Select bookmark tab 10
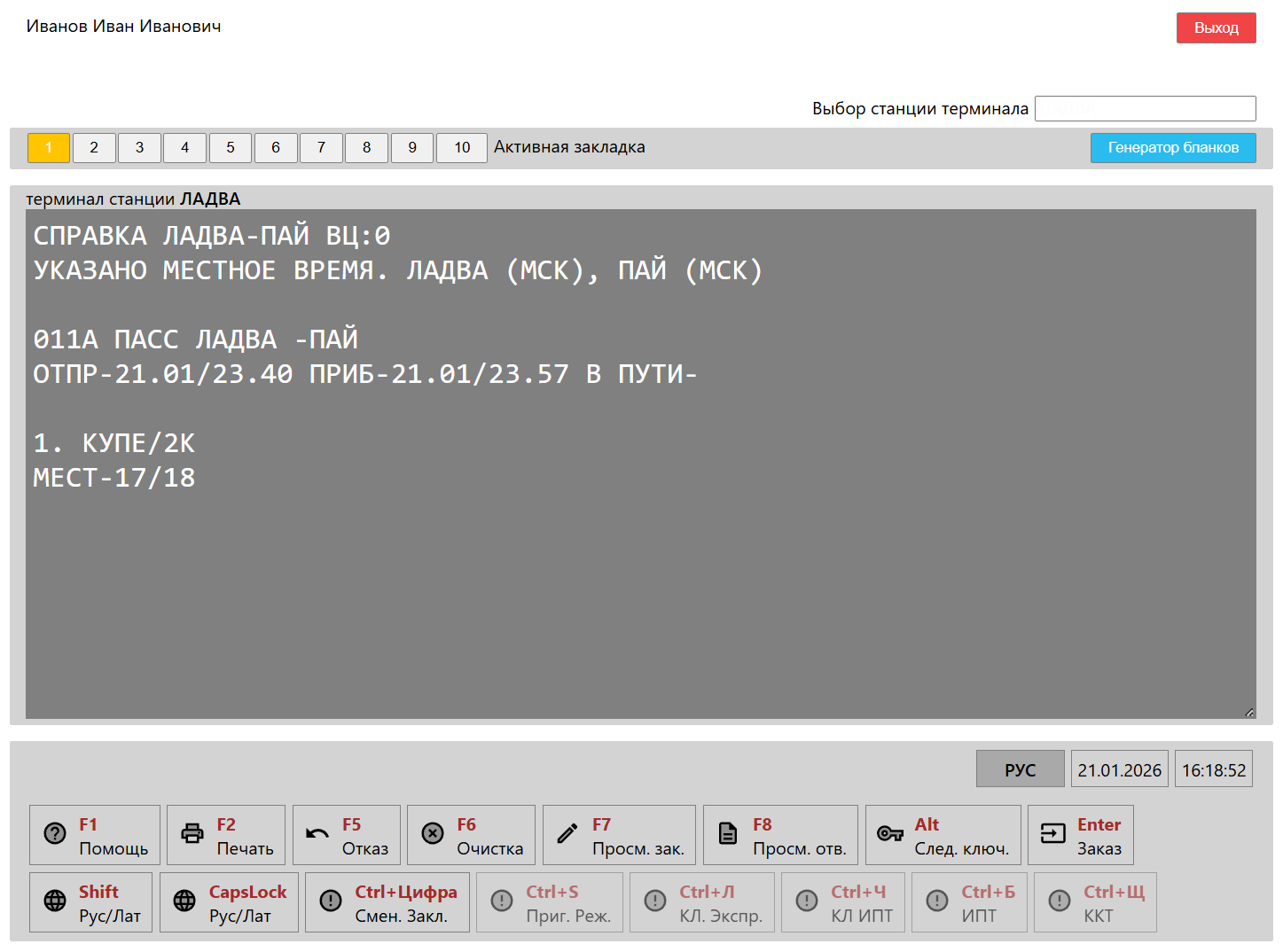1283x952 pixels. [x=461, y=147]
